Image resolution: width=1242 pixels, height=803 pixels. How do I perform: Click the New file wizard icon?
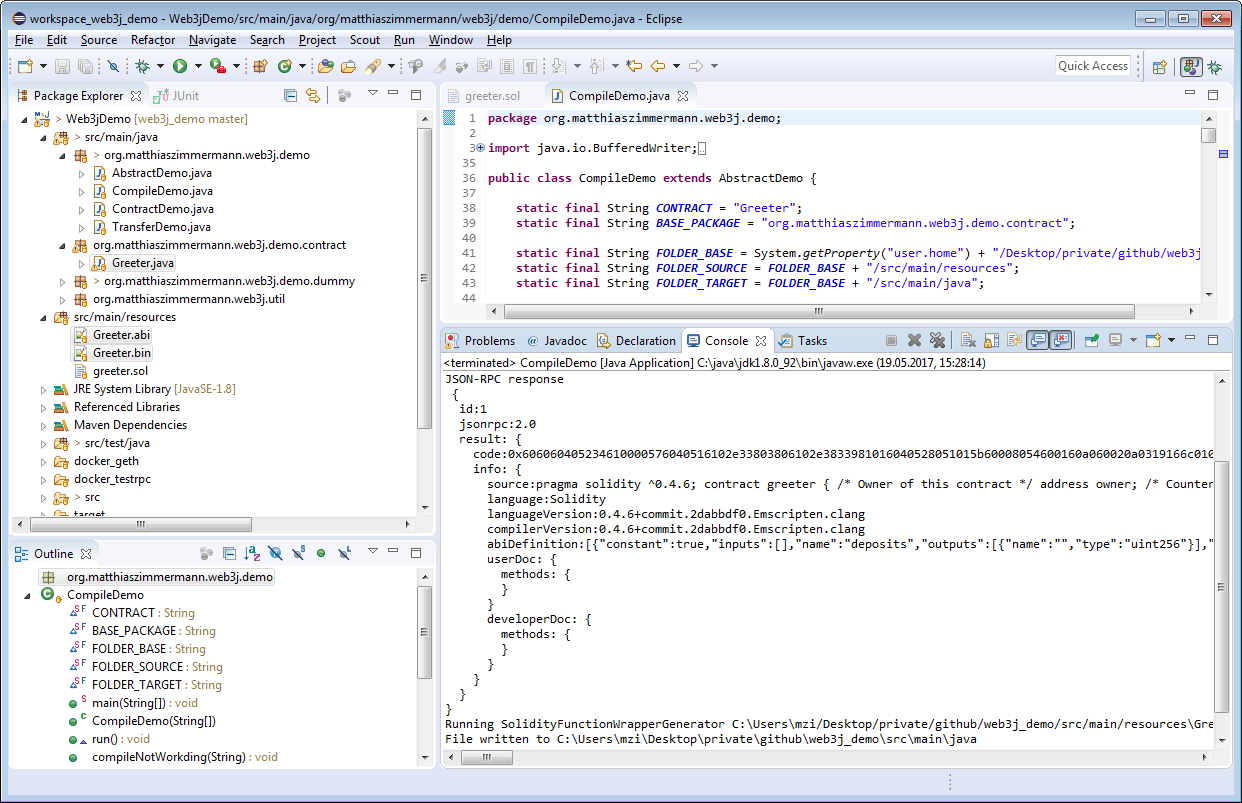point(25,66)
